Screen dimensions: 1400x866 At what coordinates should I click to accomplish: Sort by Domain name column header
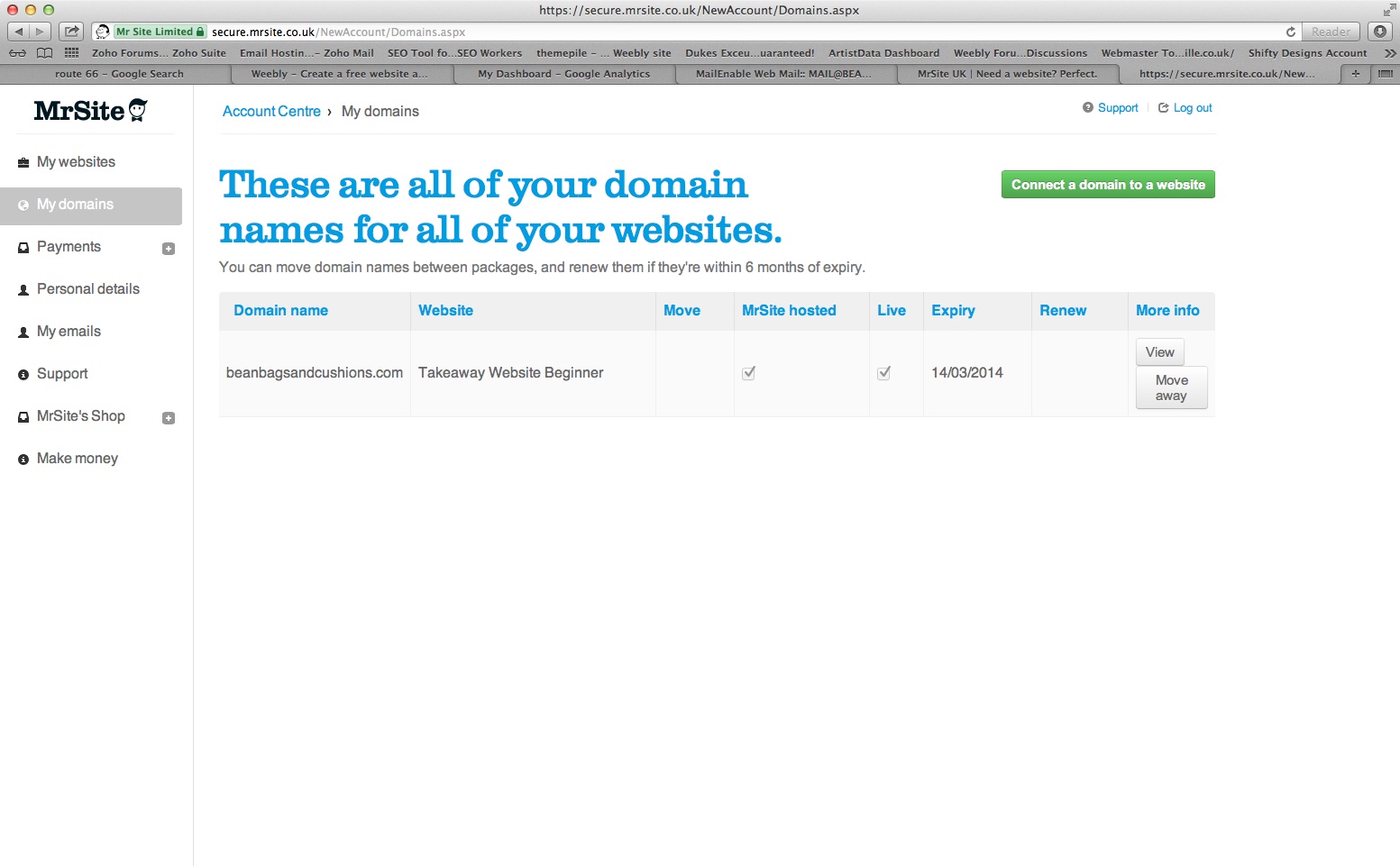[280, 310]
